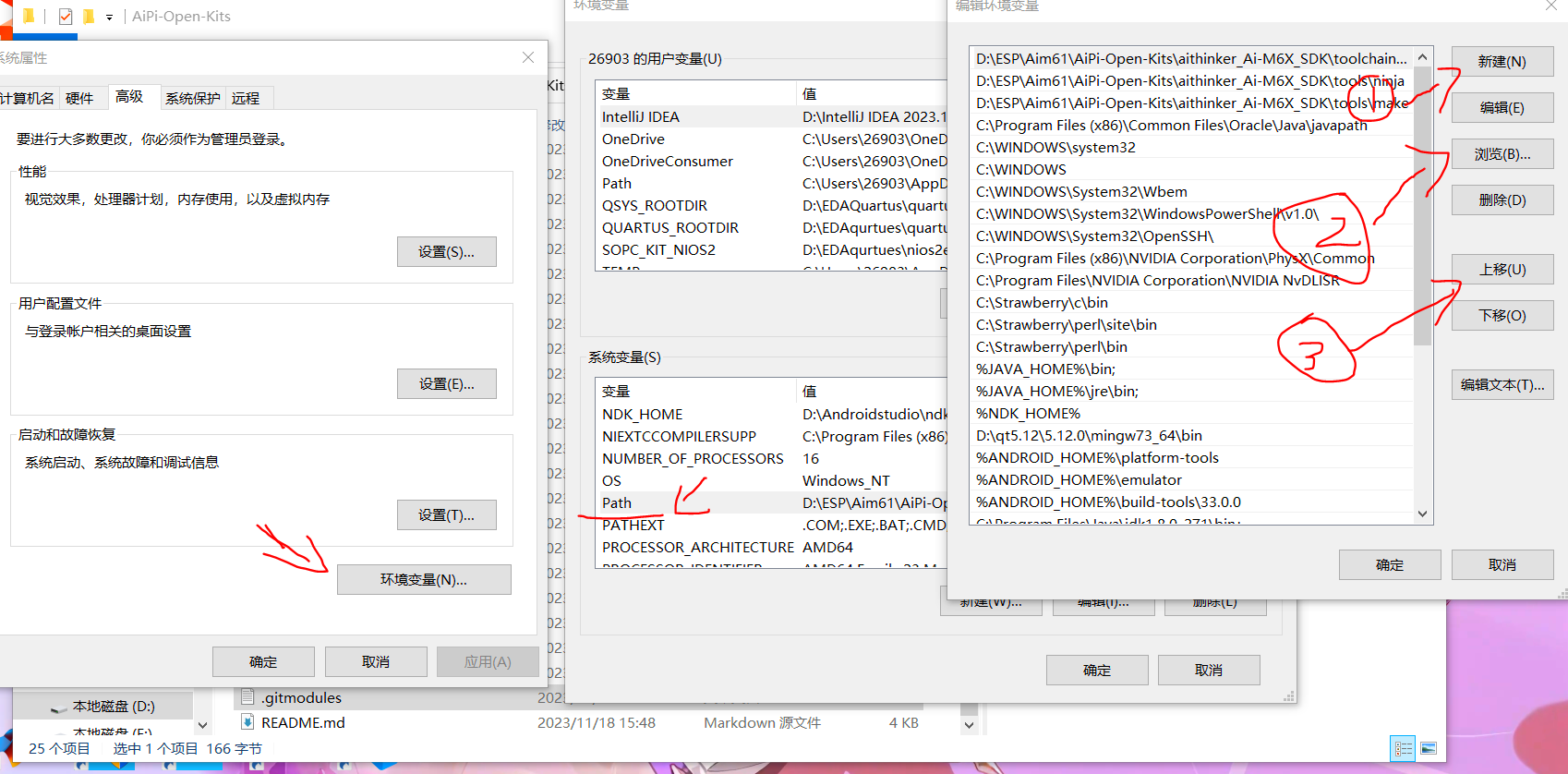Click Explorer file list scroll-down arrow

click(x=969, y=725)
